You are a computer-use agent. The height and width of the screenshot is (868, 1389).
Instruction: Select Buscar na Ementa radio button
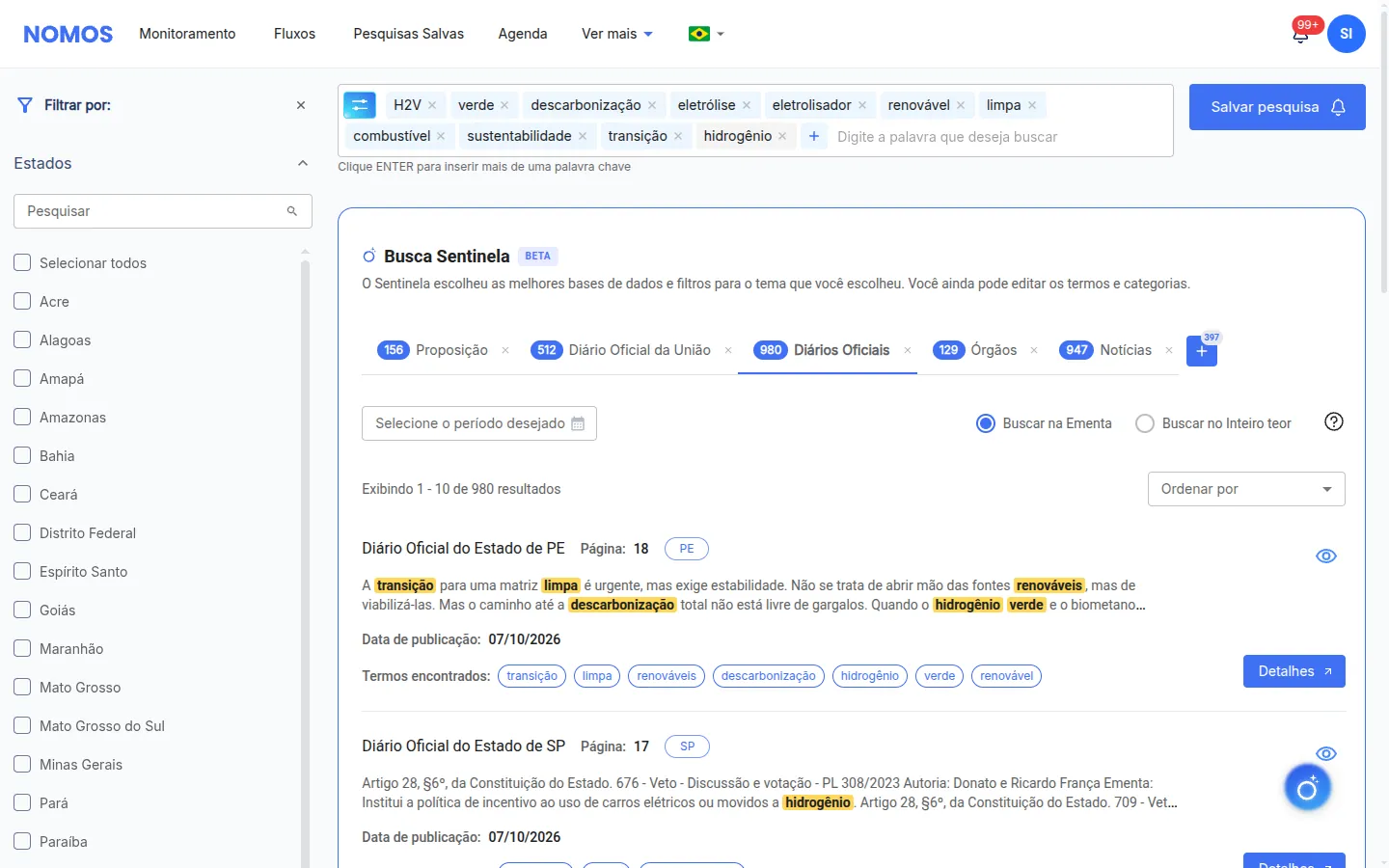pos(986,423)
